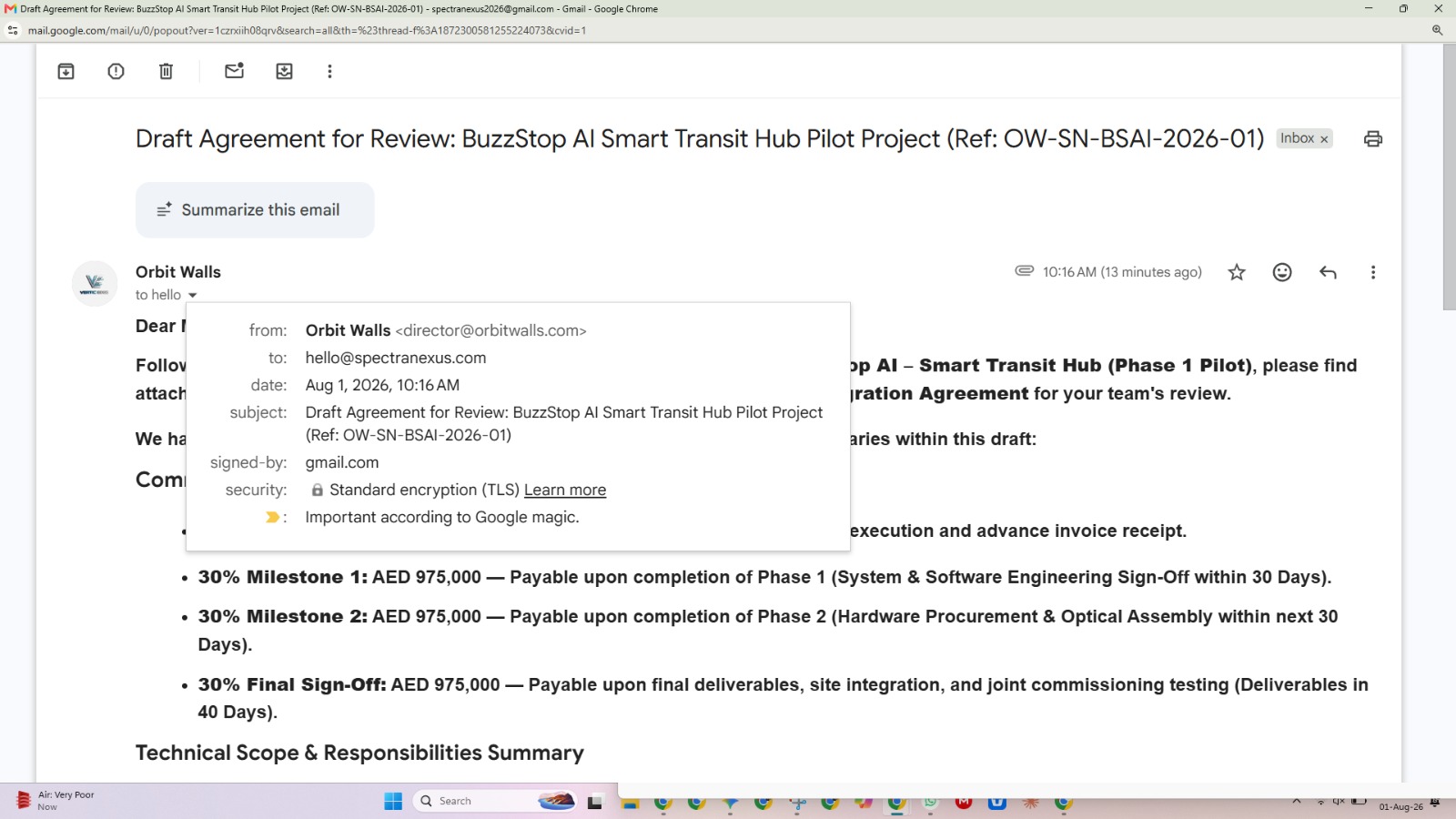Click 'Technical Scope & Responsibilities Summary' heading
The width and height of the screenshot is (1456, 819).
point(359,753)
